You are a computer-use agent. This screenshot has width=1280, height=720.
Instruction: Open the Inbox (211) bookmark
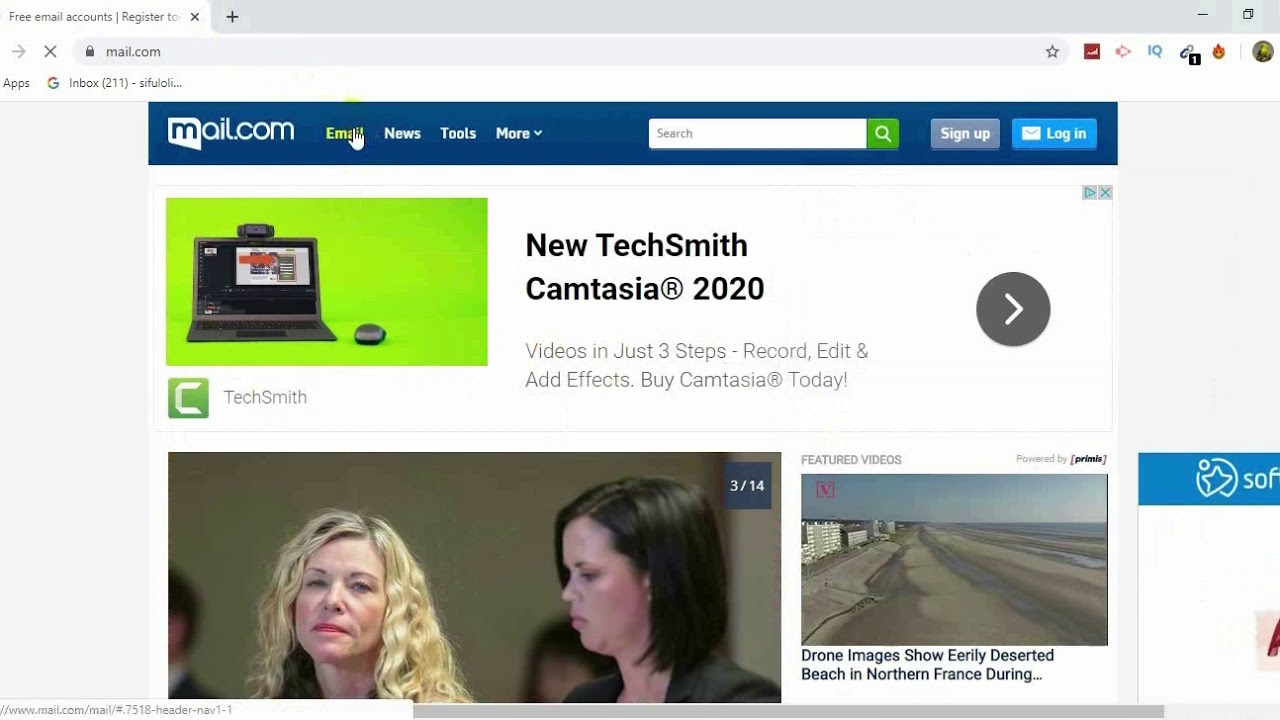coord(115,83)
